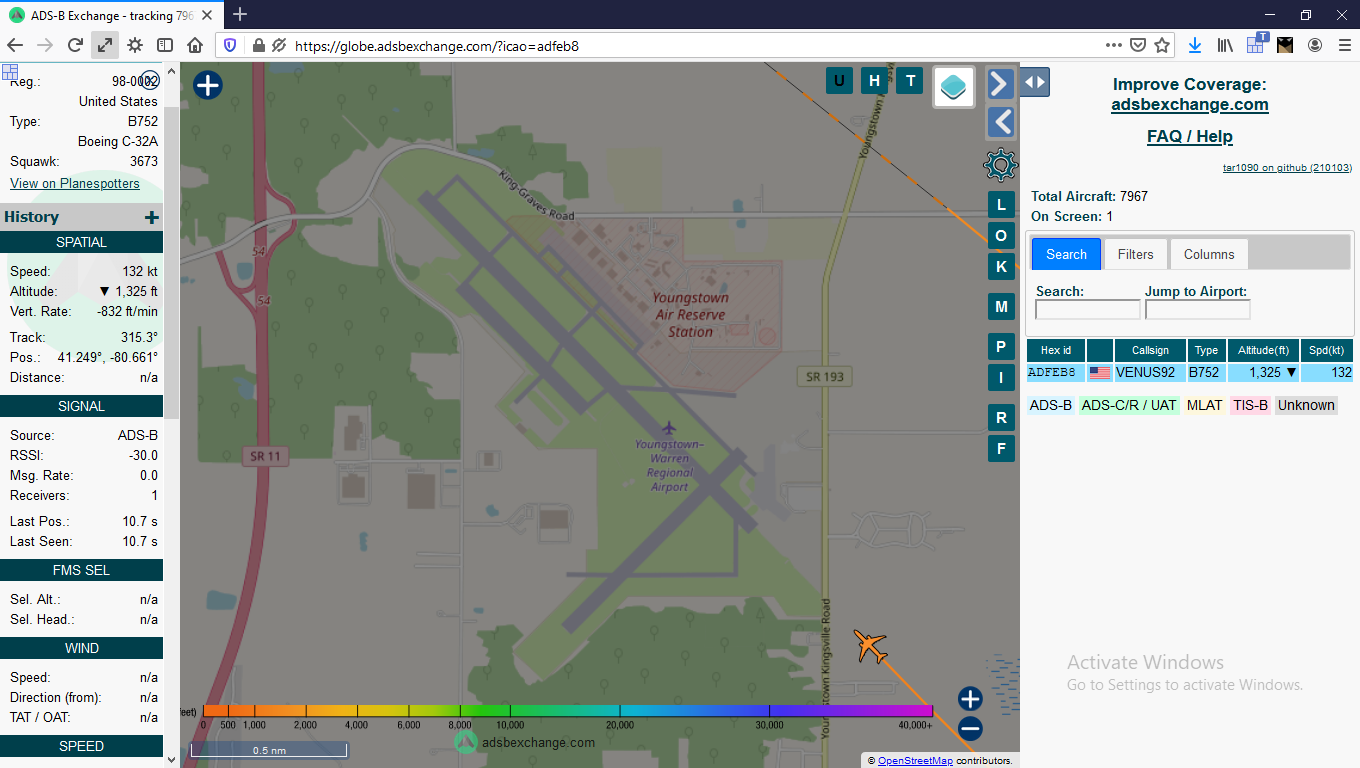Zoom out with the map minus button

coord(970,728)
